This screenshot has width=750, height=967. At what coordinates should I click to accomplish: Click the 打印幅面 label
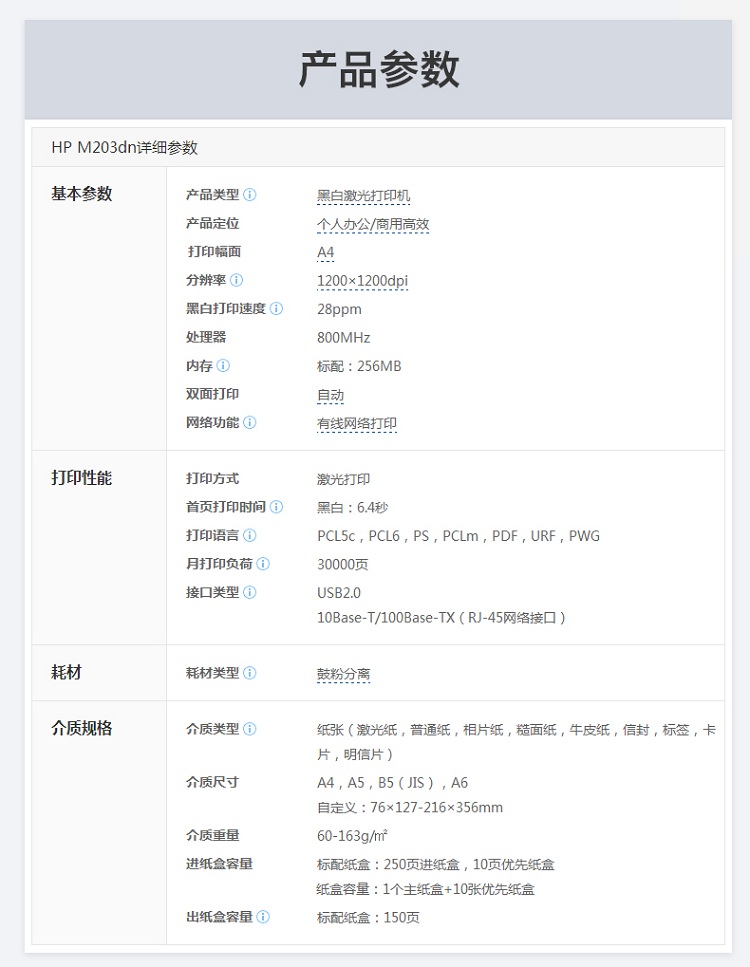[214, 252]
